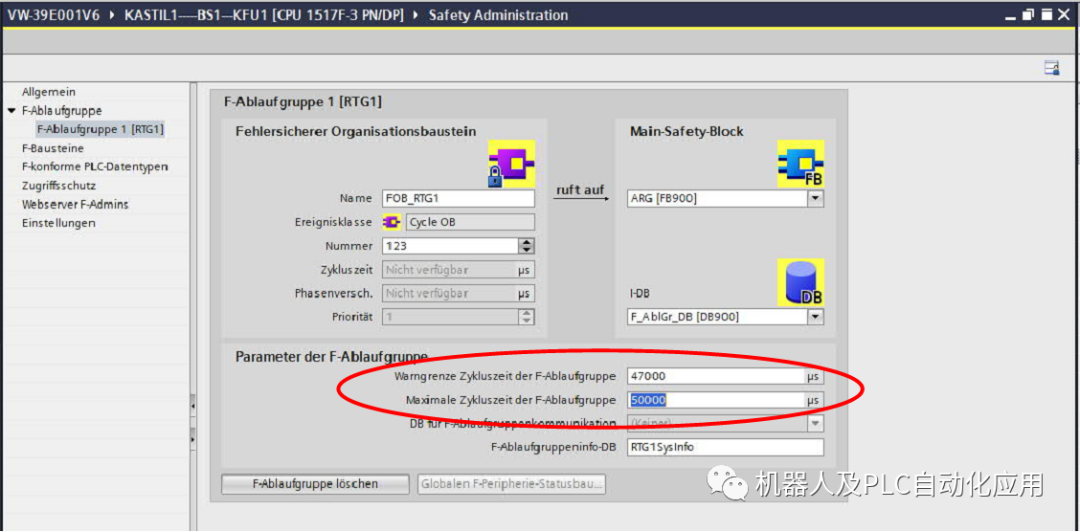Click the F-Ablaufgruppe löschen button
Screen dimensions: 1080x532
click(315, 484)
